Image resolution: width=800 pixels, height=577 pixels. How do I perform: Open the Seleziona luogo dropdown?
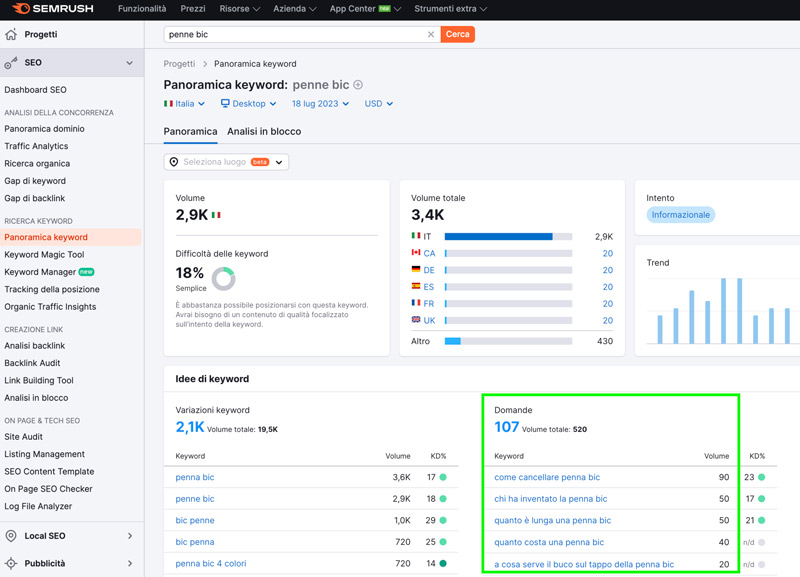pos(226,162)
